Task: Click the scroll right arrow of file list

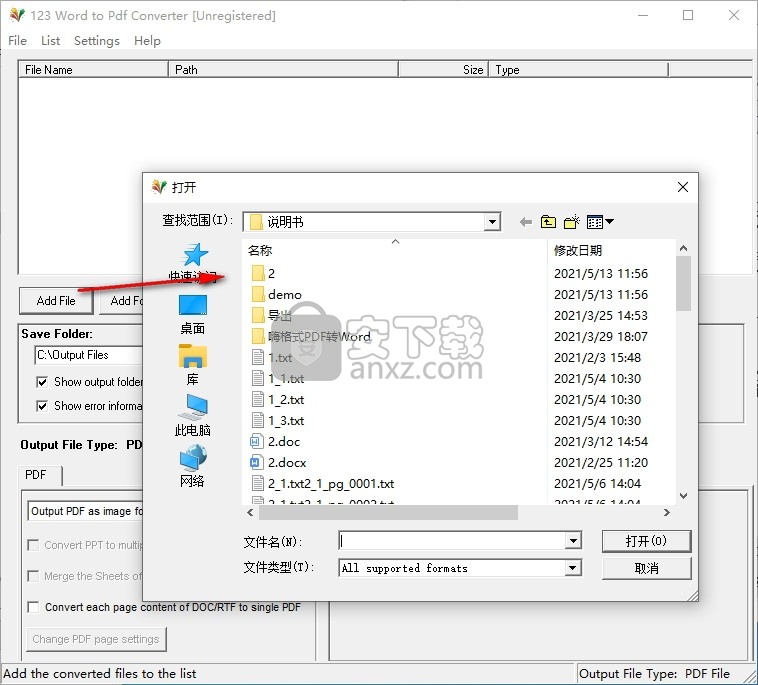Action: coord(667,512)
